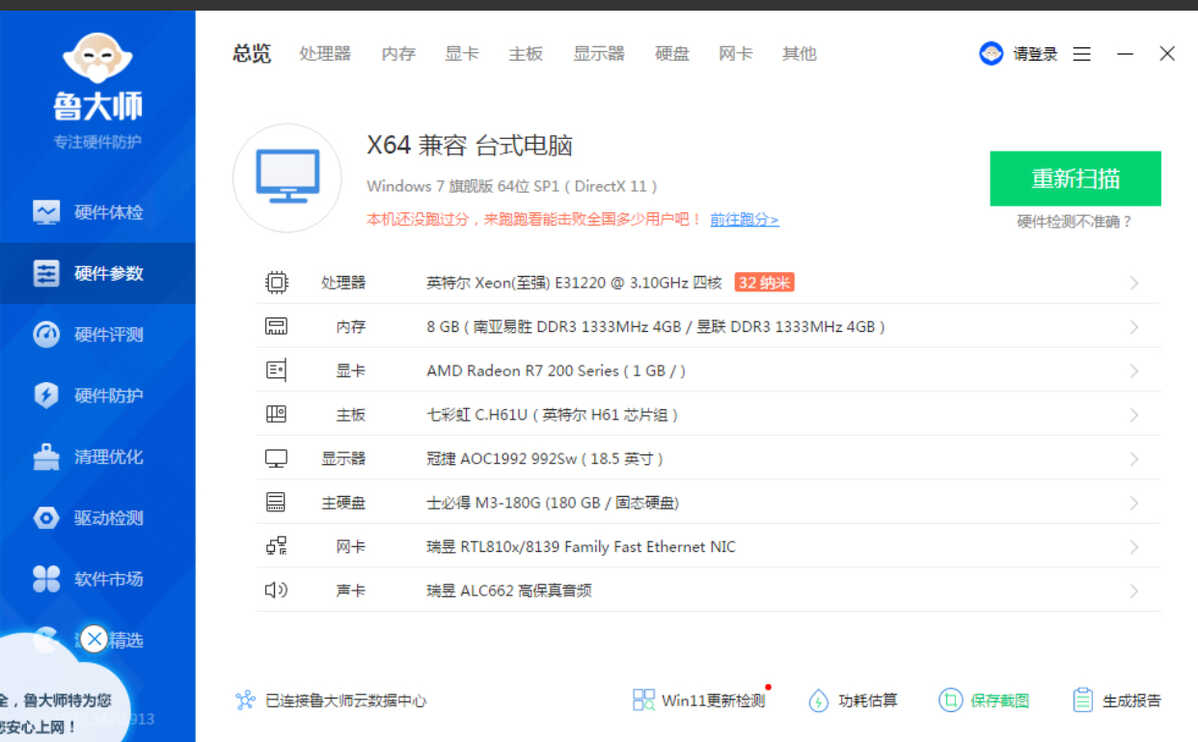Switch to the 主板 tab
The height and width of the screenshot is (742, 1198).
[x=526, y=53]
